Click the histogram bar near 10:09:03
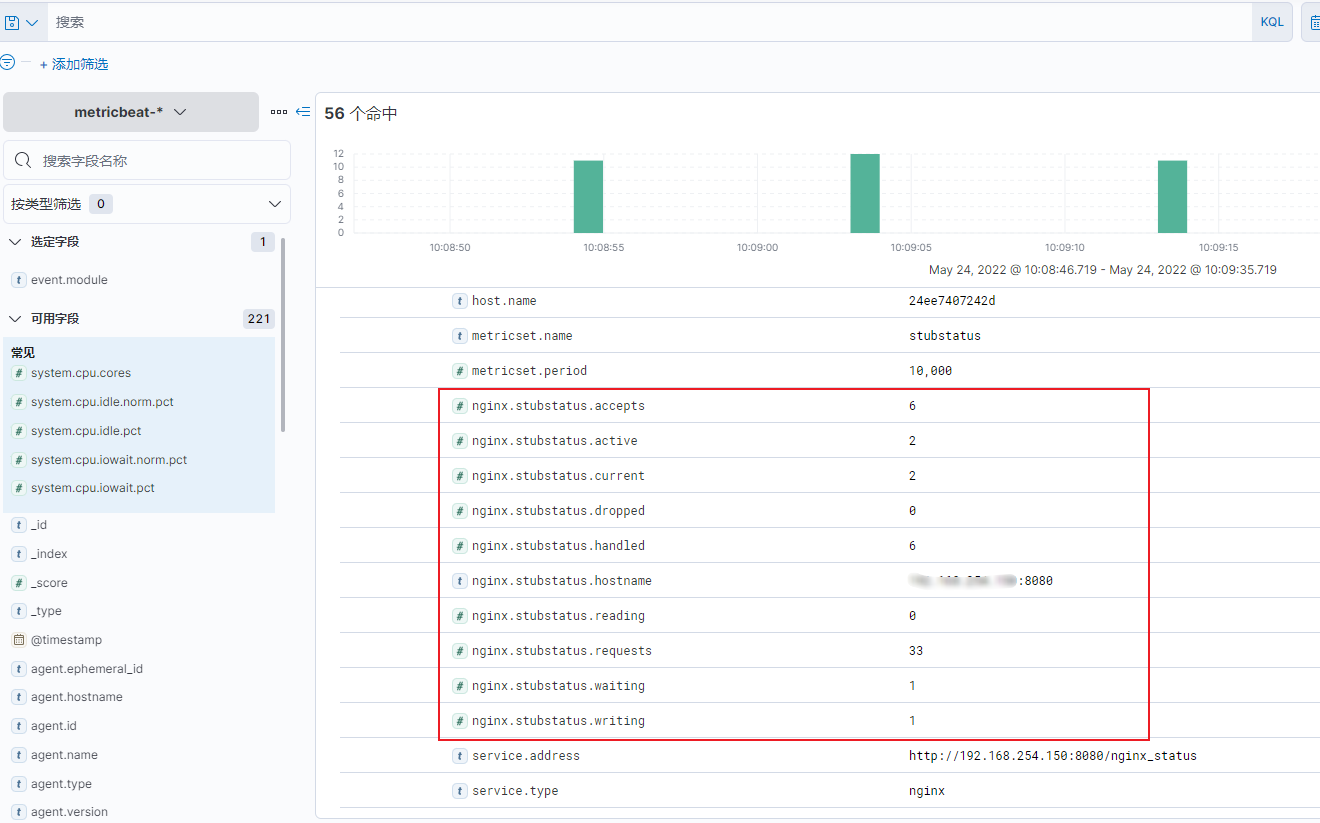The image size is (1320, 823). pos(865,193)
